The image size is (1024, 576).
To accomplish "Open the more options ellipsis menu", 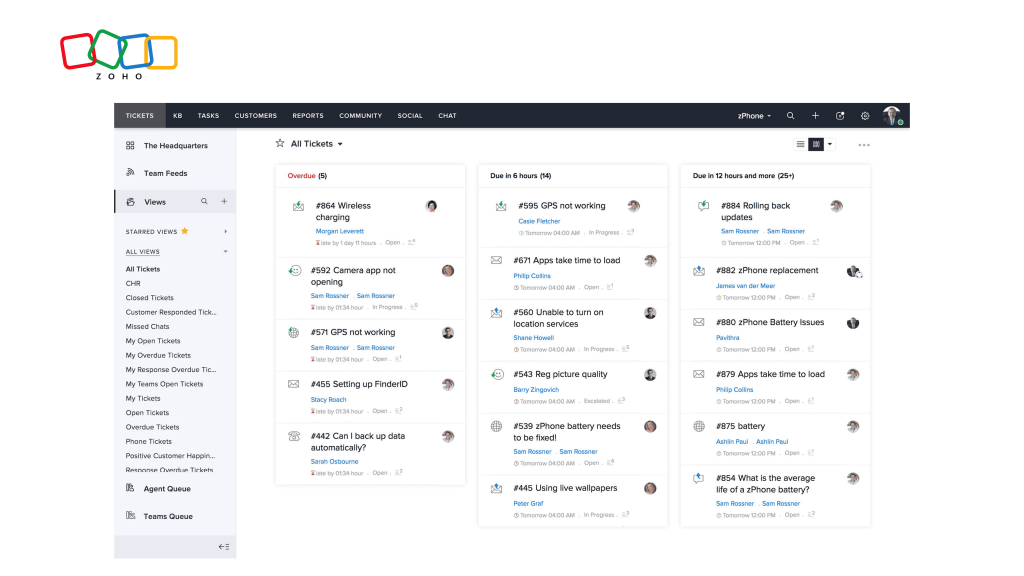I will [864, 145].
